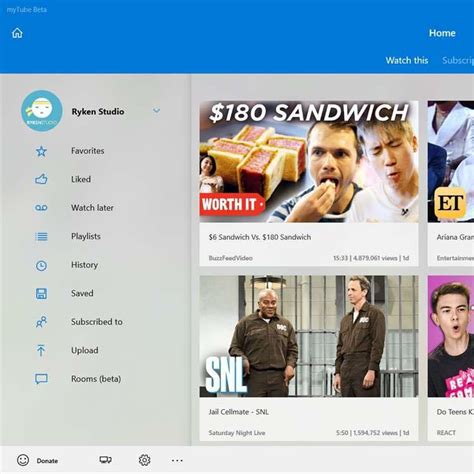474x474 pixels.
Task: Open the Saved floppy disk icon
Action: click(41, 294)
